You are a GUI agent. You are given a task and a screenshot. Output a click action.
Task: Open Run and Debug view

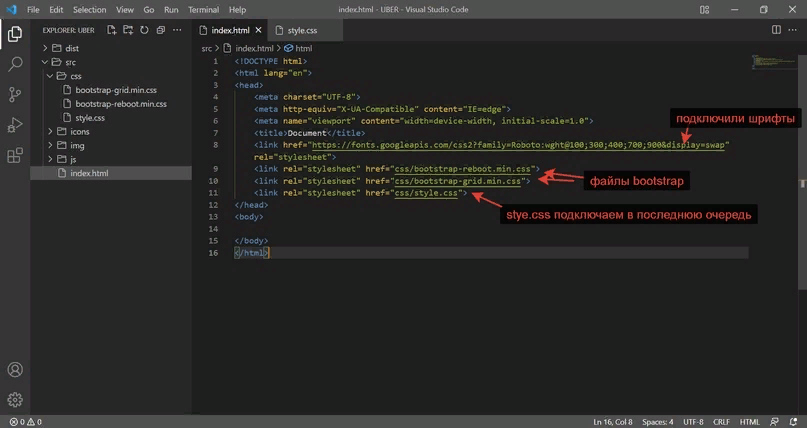[15, 125]
